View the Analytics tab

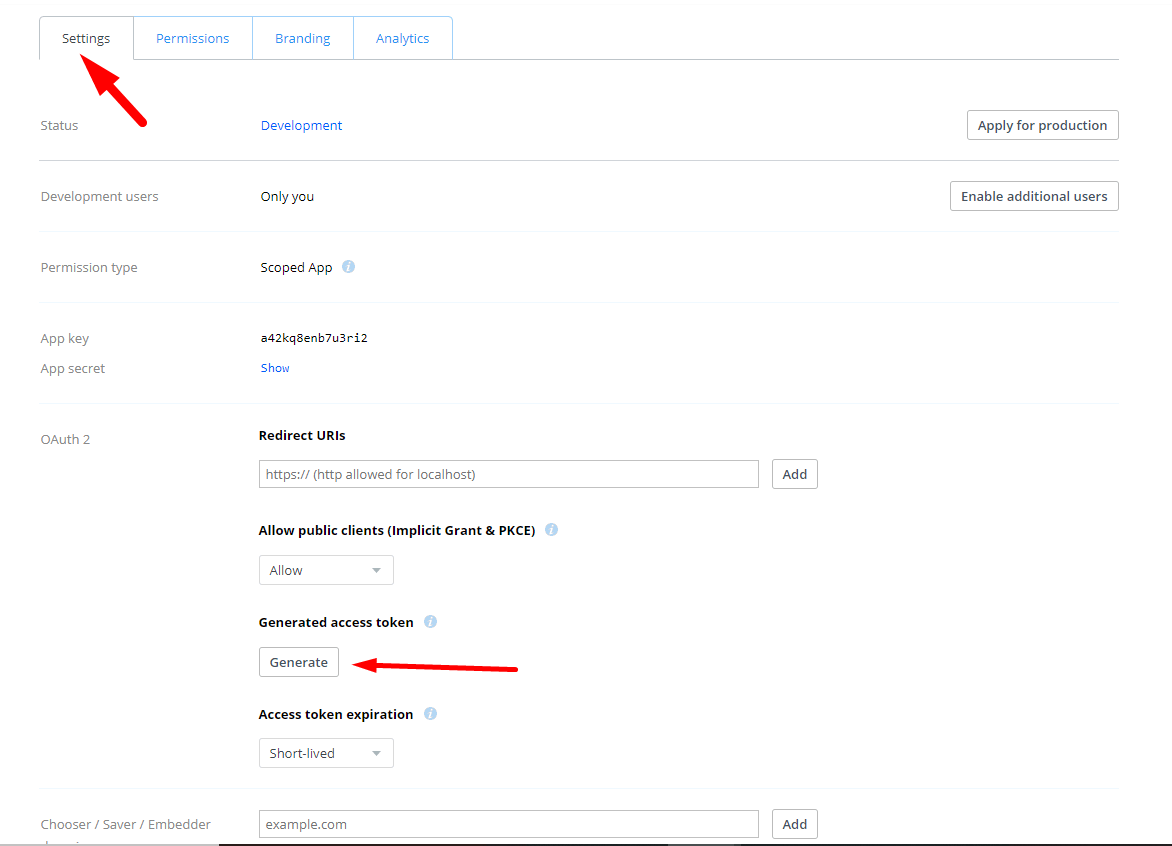coord(402,37)
